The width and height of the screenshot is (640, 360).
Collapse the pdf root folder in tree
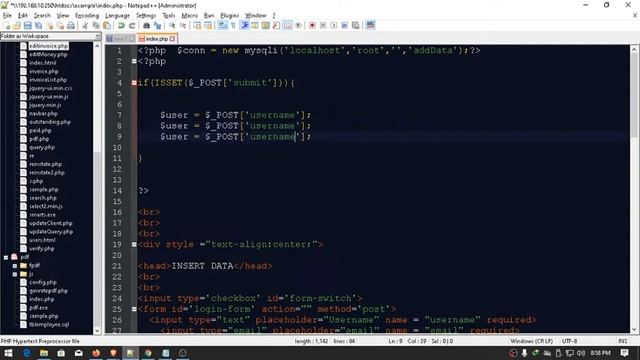point(6,257)
